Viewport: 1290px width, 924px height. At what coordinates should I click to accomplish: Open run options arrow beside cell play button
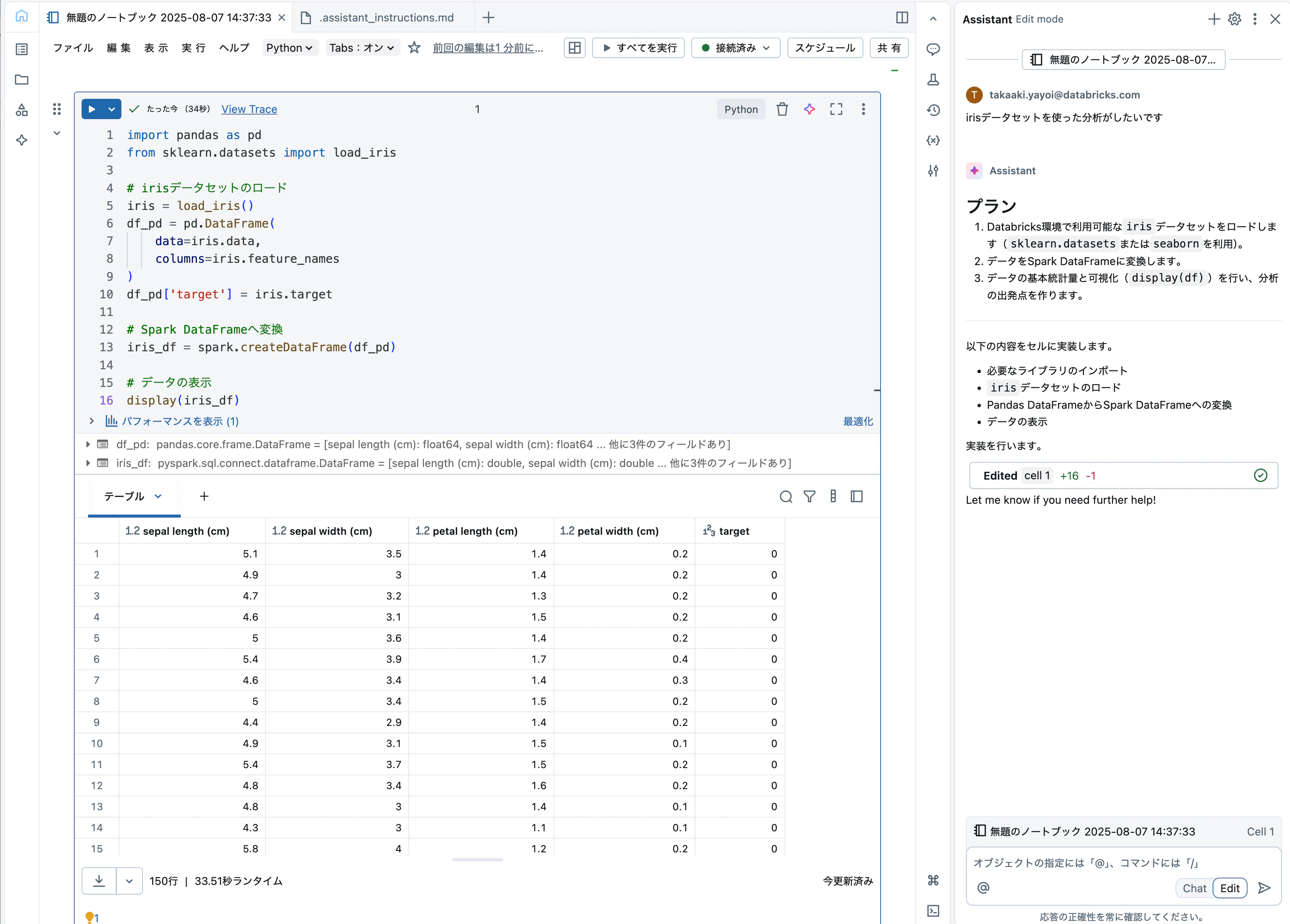pos(112,109)
